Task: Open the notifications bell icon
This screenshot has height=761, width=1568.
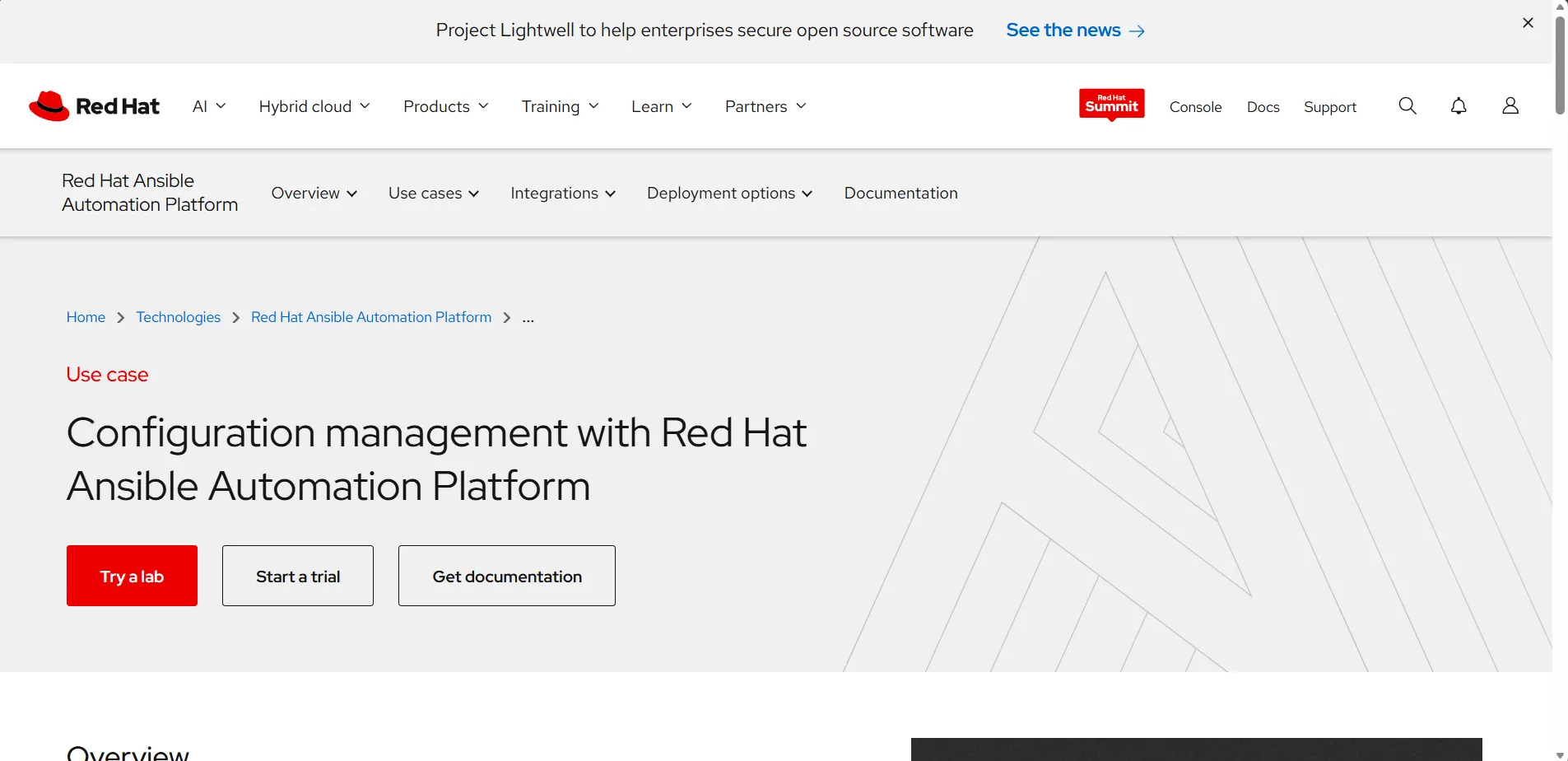Action: pos(1459,106)
